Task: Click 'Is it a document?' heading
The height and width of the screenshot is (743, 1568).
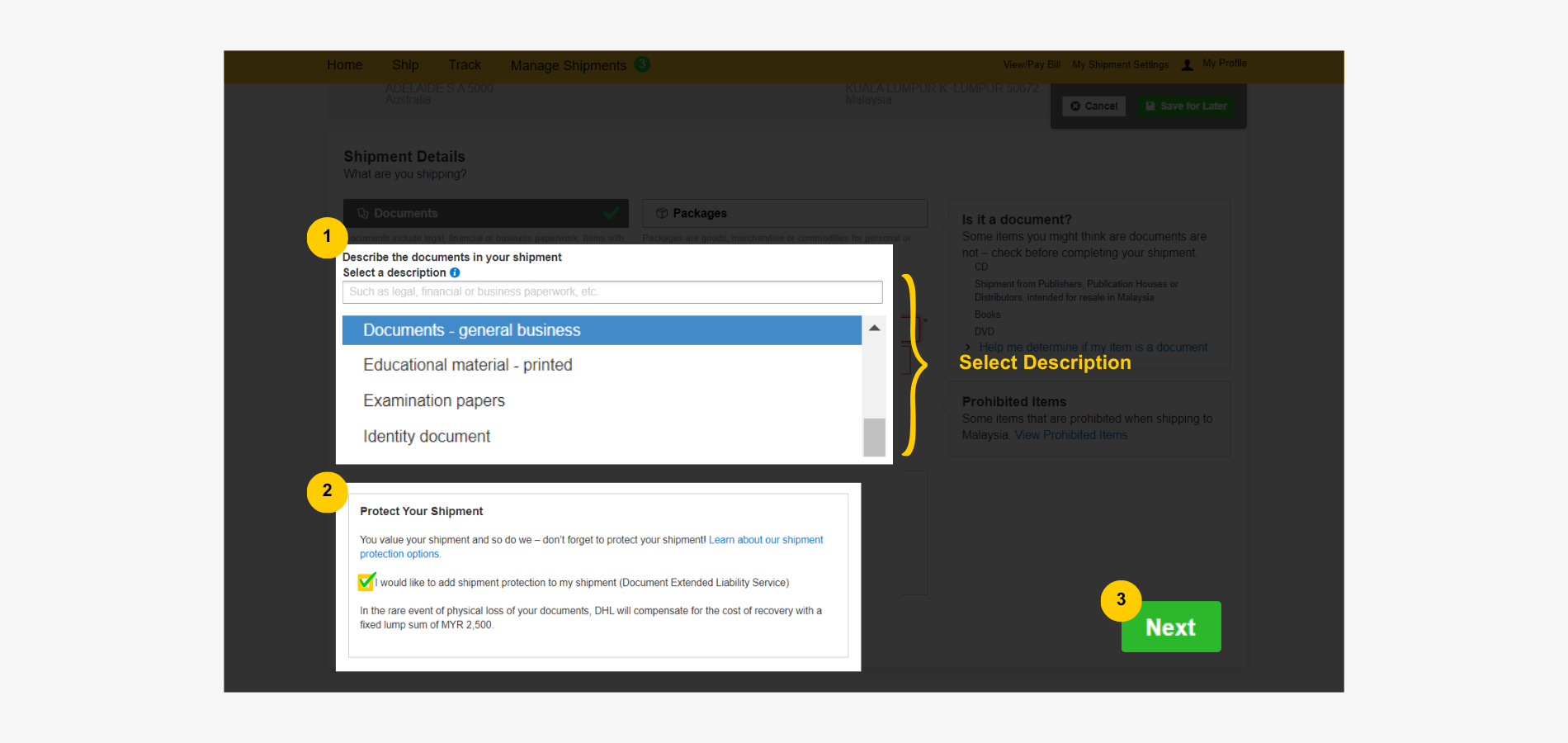Action: (1016, 220)
